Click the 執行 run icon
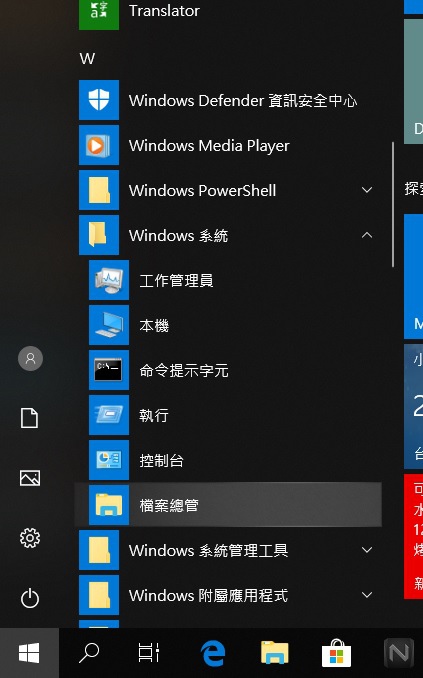The width and height of the screenshot is (423, 678). (x=109, y=415)
